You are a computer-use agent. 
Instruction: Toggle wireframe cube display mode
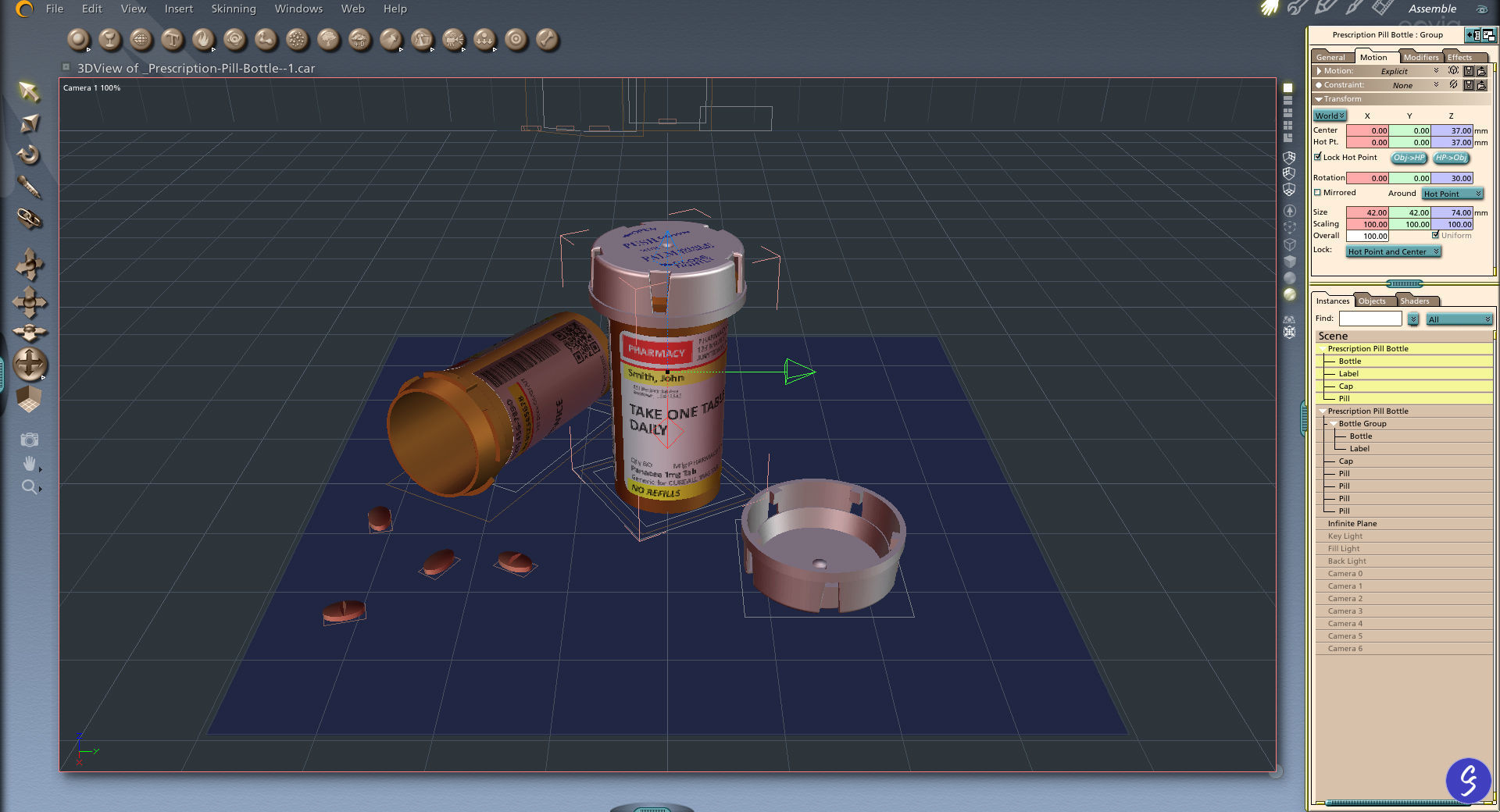pyautogui.click(x=1290, y=244)
